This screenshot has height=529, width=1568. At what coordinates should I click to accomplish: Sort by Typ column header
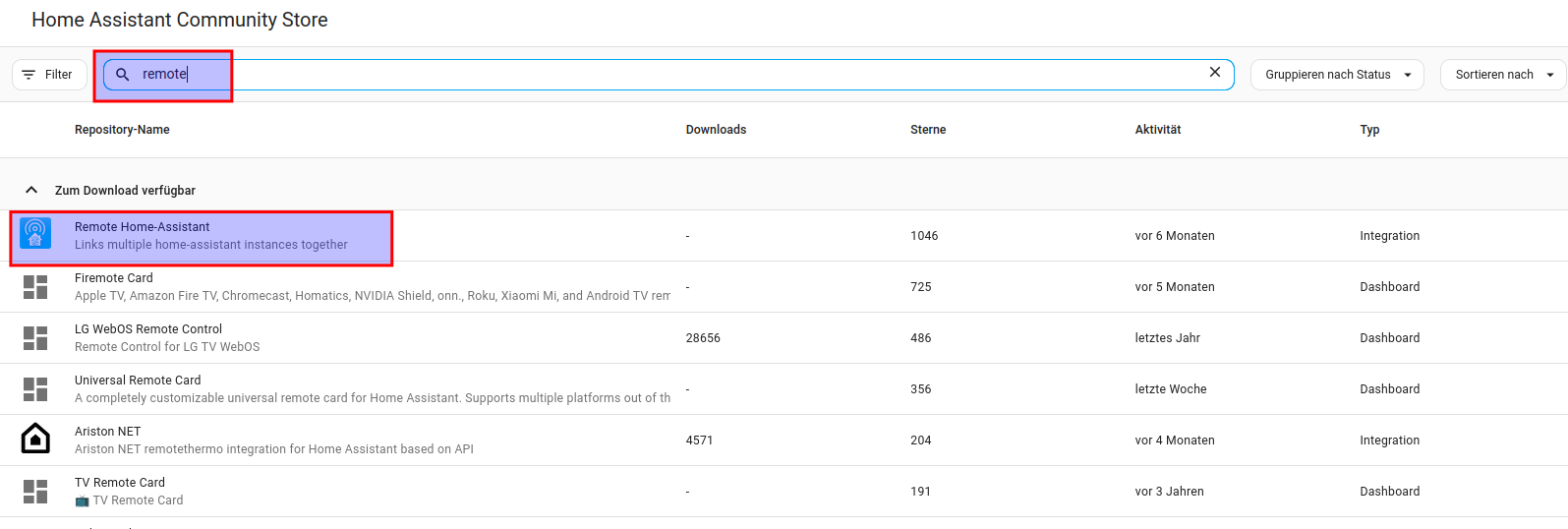(x=1369, y=130)
